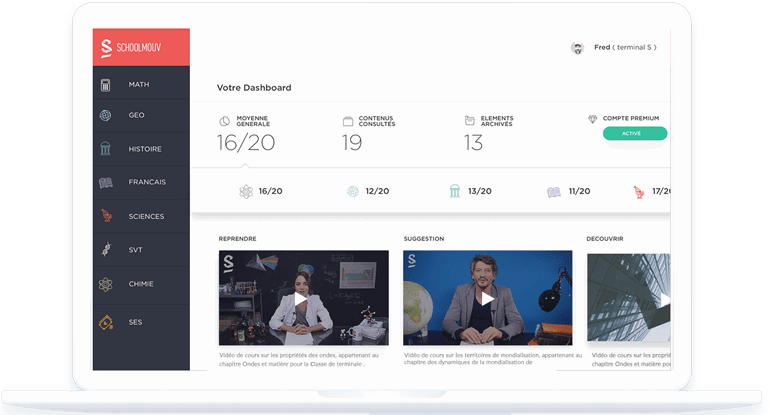This screenshot has width=770, height=415.
Task: Open the SES sidebar icon
Action: pos(105,322)
